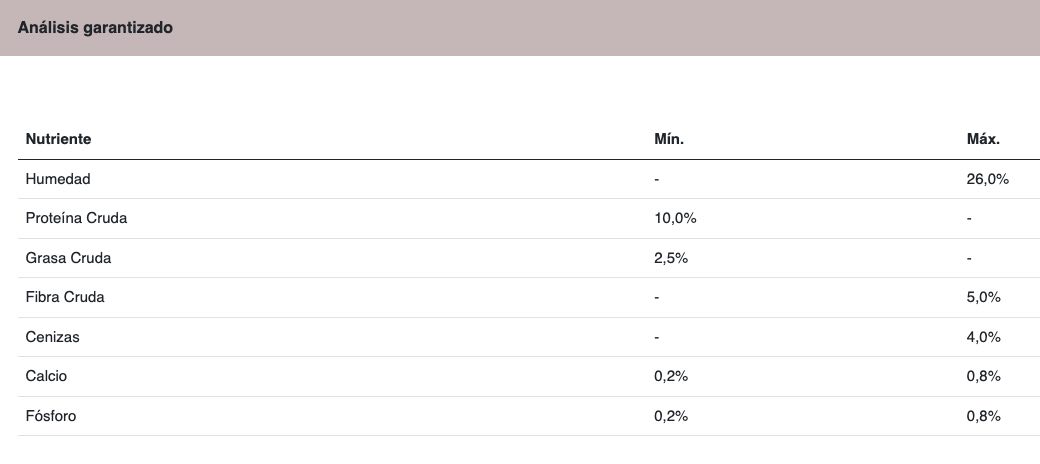This screenshot has width=1040, height=464.
Task: Click the Fibra Cruda row label
Action: [65, 297]
